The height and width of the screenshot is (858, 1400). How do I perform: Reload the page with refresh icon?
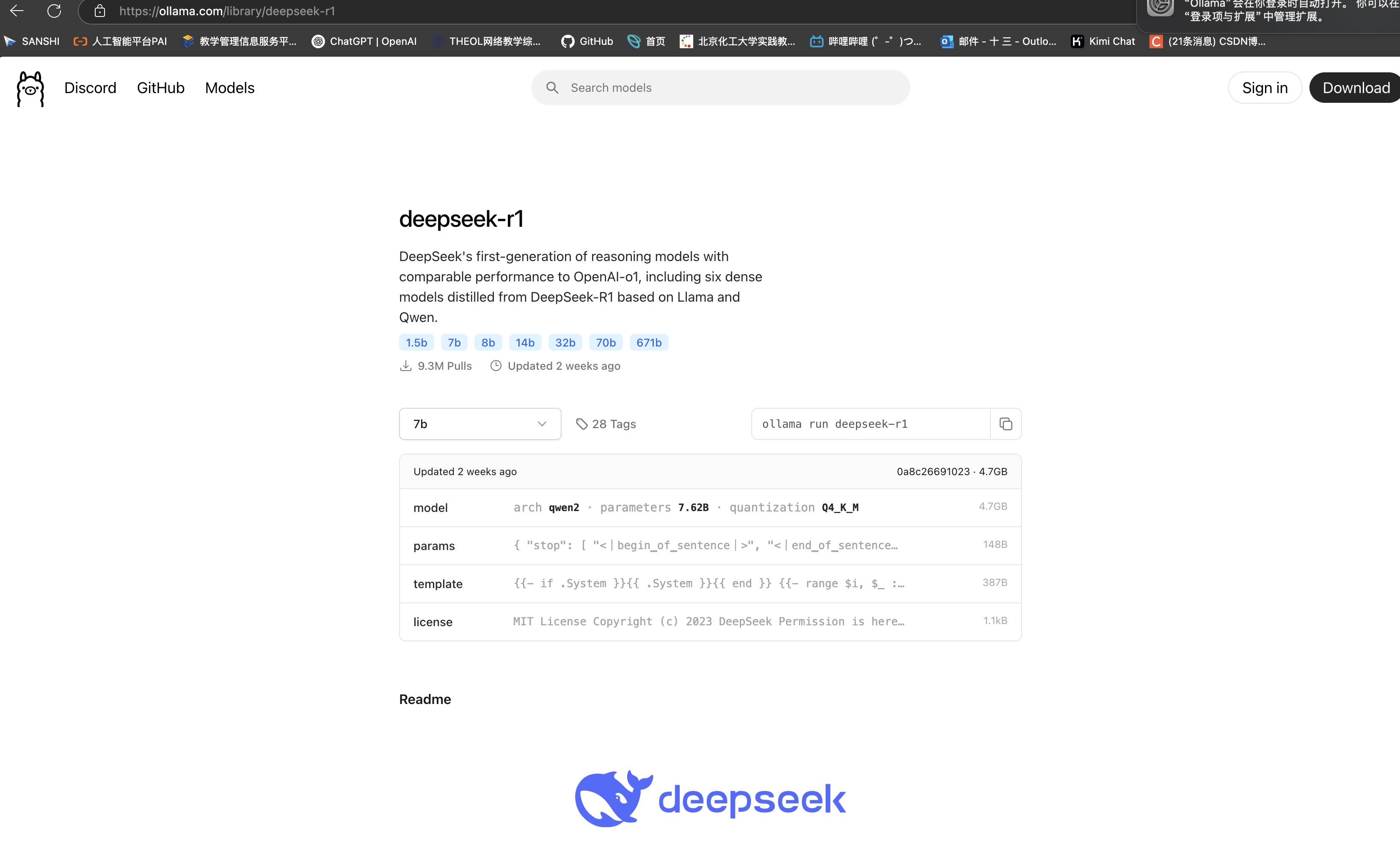pyautogui.click(x=54, y=11)
